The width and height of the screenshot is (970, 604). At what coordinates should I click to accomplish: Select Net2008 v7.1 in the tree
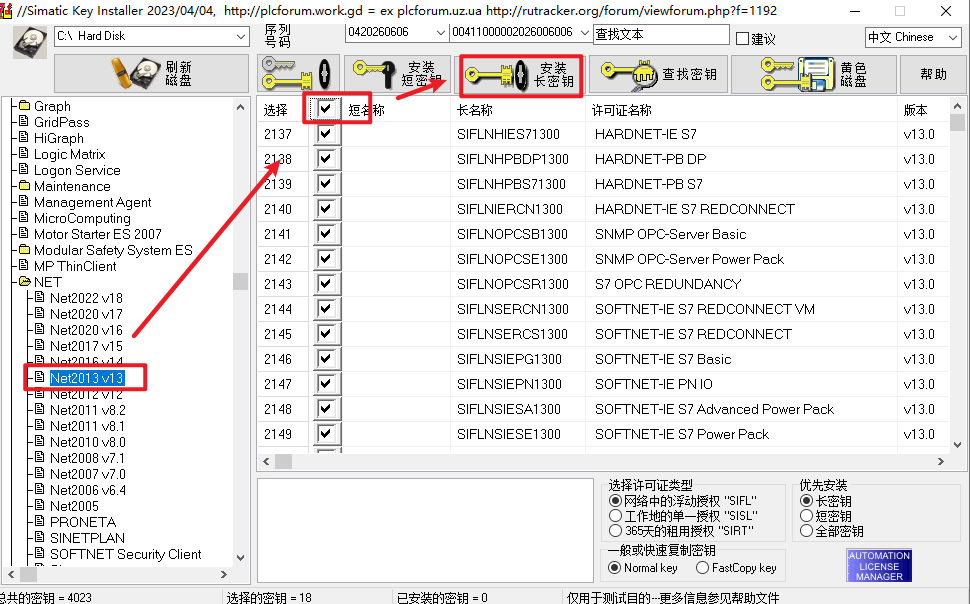[x=87, y=458]
